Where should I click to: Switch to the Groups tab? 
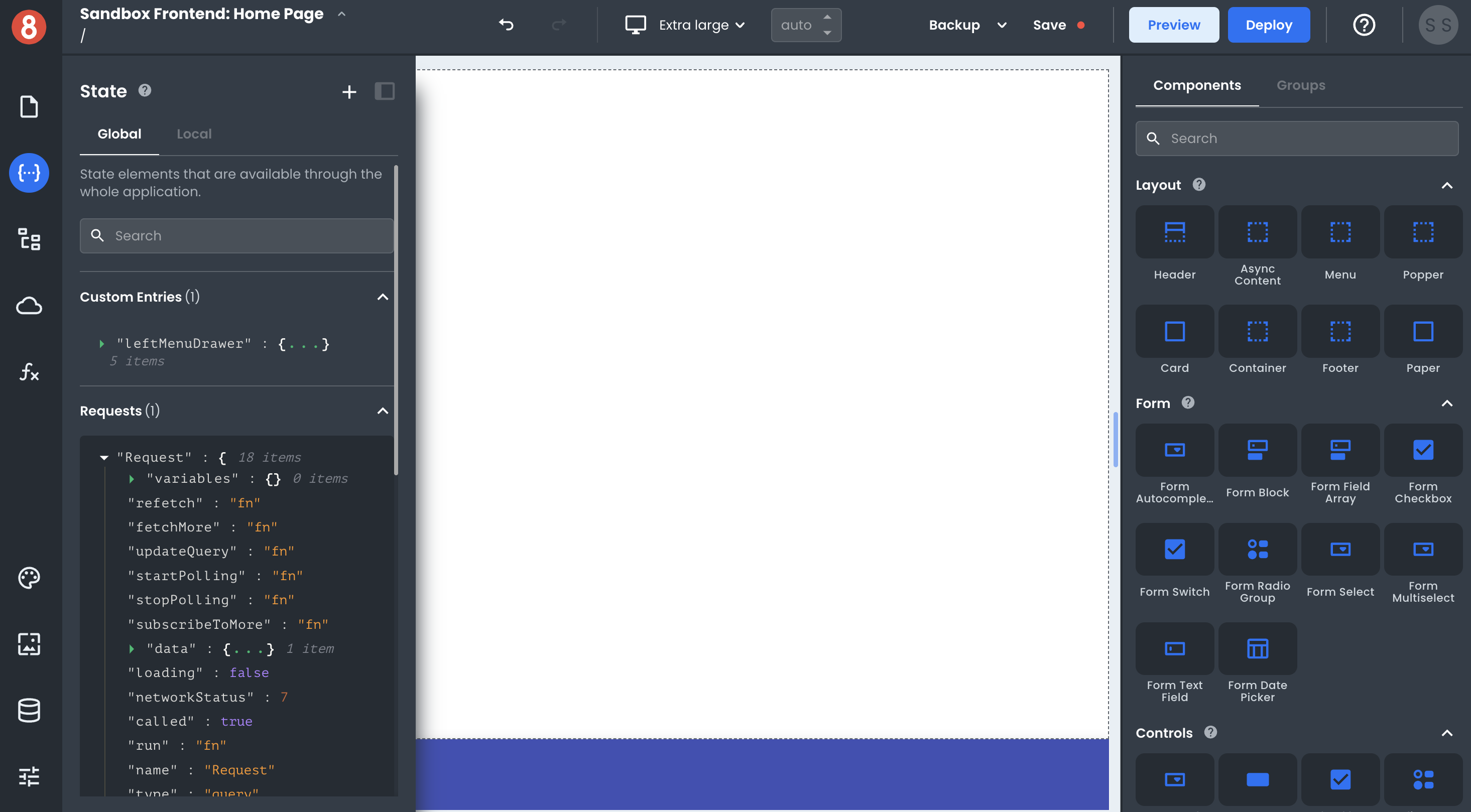[1300, 85]
